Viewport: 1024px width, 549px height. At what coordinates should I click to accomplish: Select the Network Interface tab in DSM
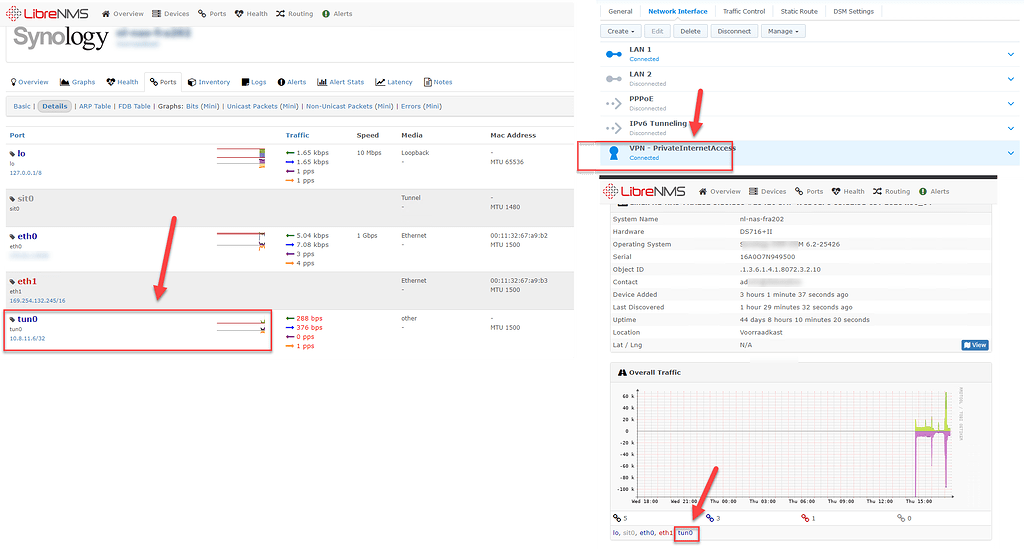click(677, 11)
